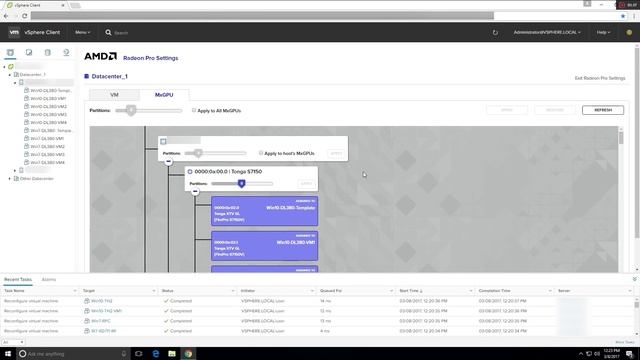Image resolution: width=640 pixels, height=360 pixels.
Task: Bookmark the page using the star icon
Action: [623, 16]
